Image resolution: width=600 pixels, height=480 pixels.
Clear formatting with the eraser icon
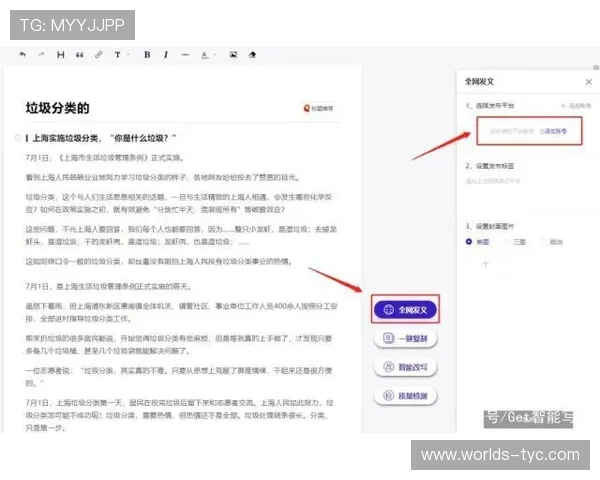252,55
